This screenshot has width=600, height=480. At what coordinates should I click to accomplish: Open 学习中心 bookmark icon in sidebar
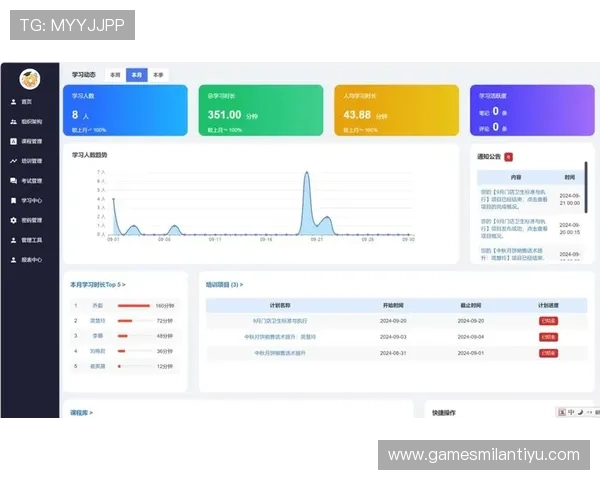point(13,200)
